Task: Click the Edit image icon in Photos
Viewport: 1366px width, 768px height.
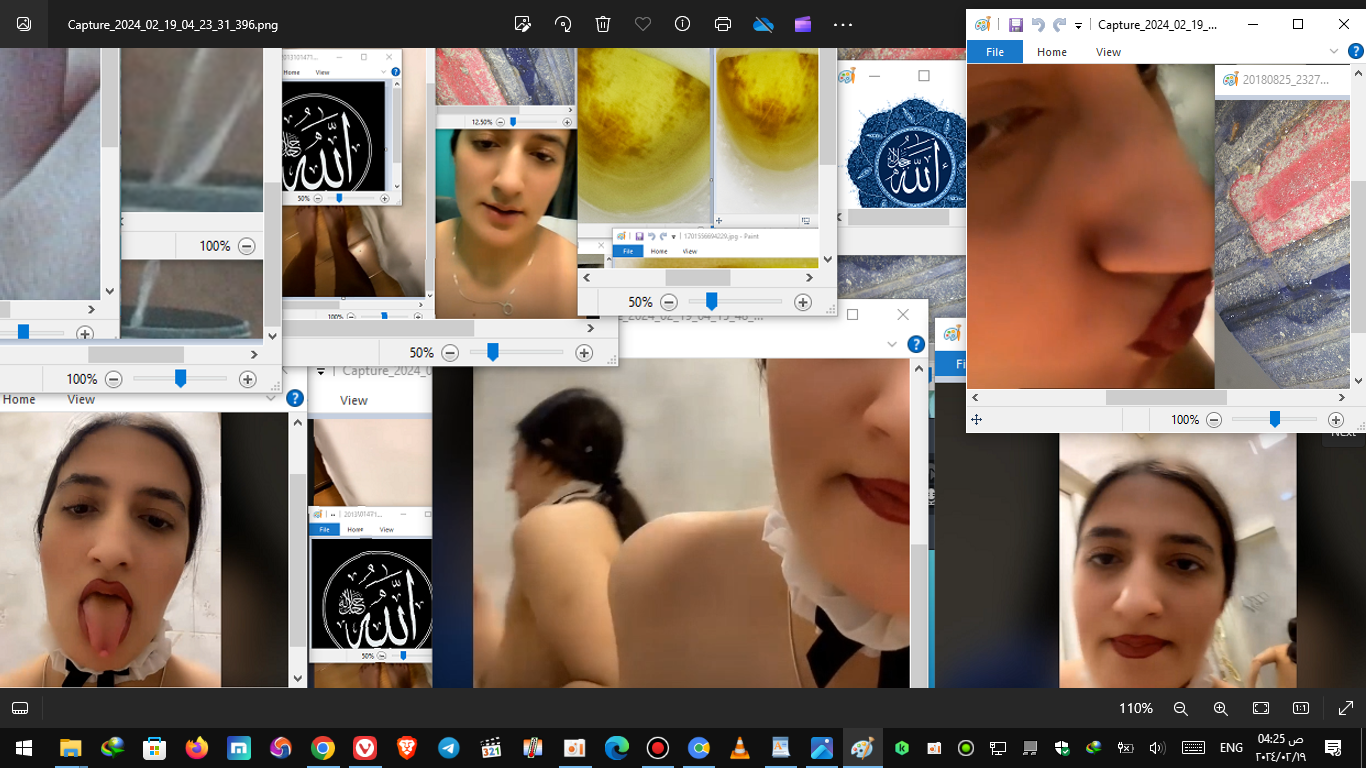Action: 522,24
